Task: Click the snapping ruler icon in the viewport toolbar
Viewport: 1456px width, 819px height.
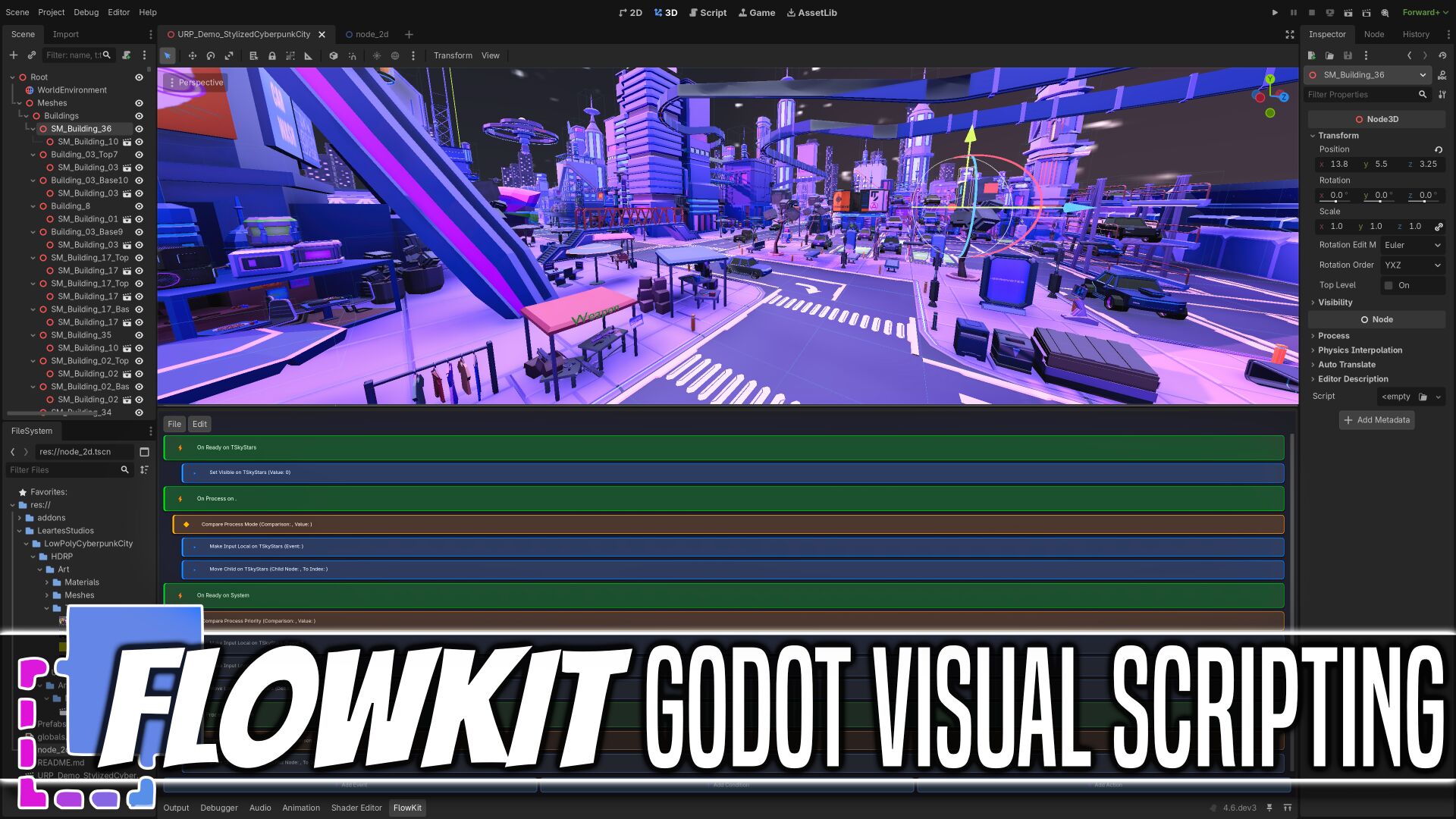Action: pos(309,55)
